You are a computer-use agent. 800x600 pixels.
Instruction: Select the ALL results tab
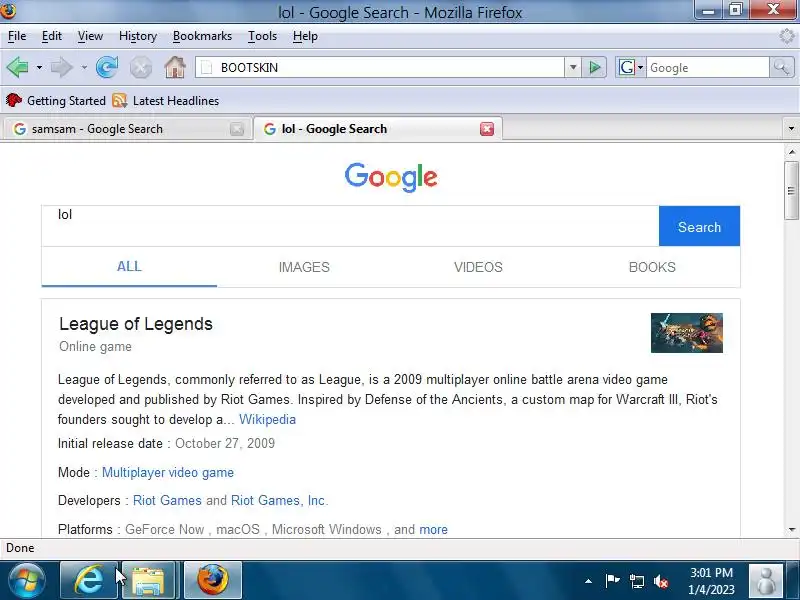coord(129,266)
